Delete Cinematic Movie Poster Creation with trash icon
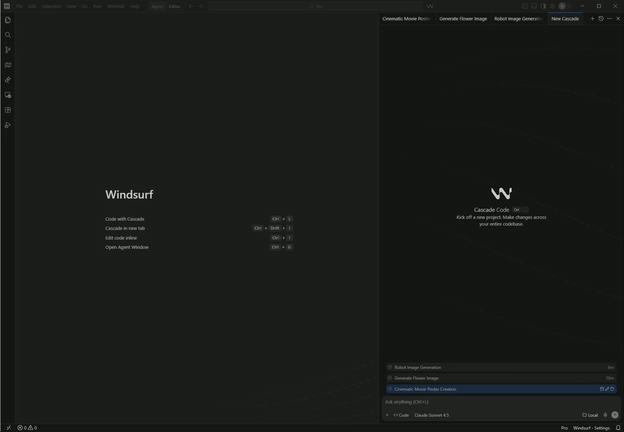624x432 pixels. 612,389
